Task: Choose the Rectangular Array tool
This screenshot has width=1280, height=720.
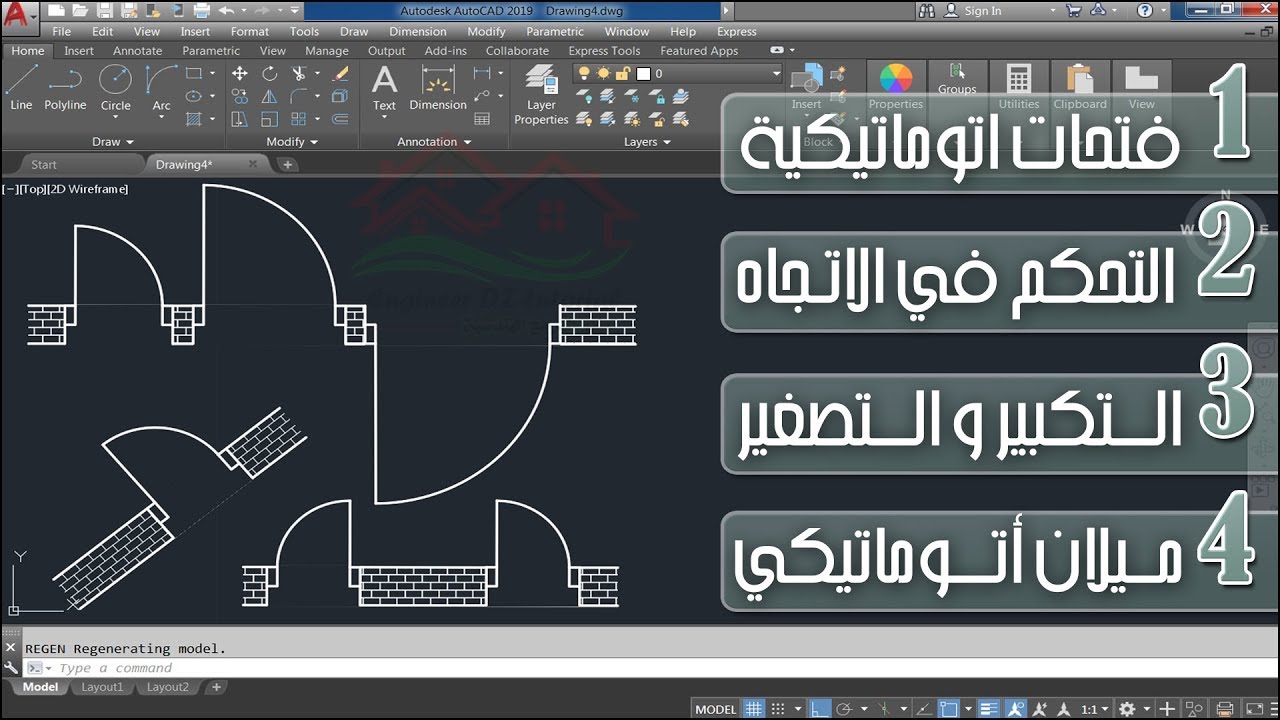Action: click(x=299, y=119)
